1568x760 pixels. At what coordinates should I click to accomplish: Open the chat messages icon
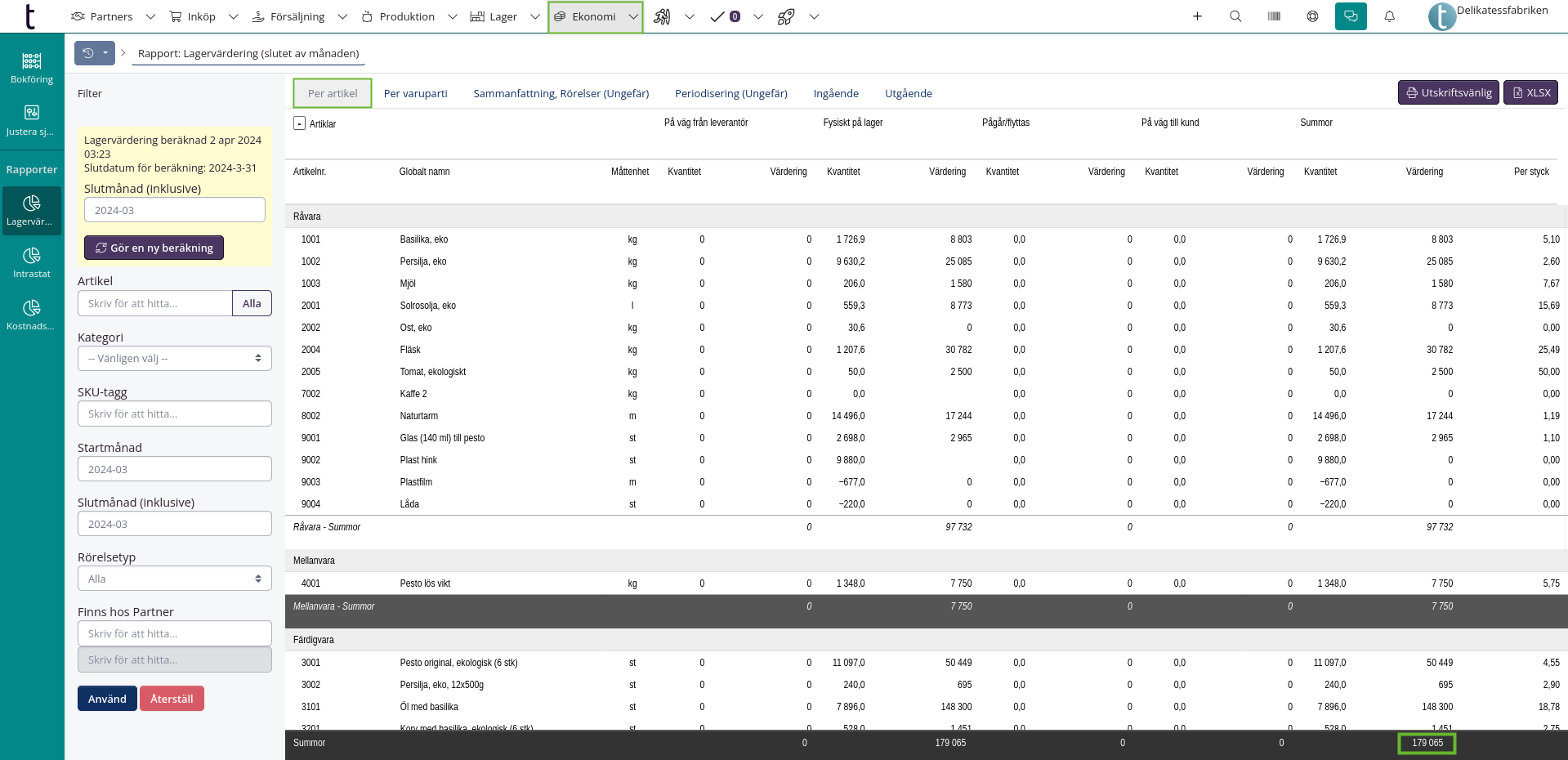pyautogui.click(x=1351, y=16)
